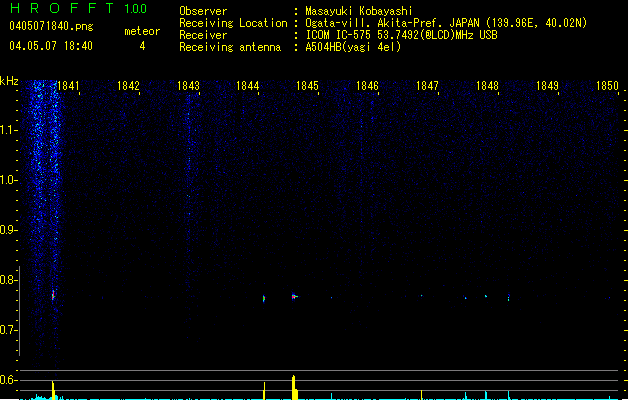Click the meteor count value 4
Screen dimensions: 629x400
point(142,46)
